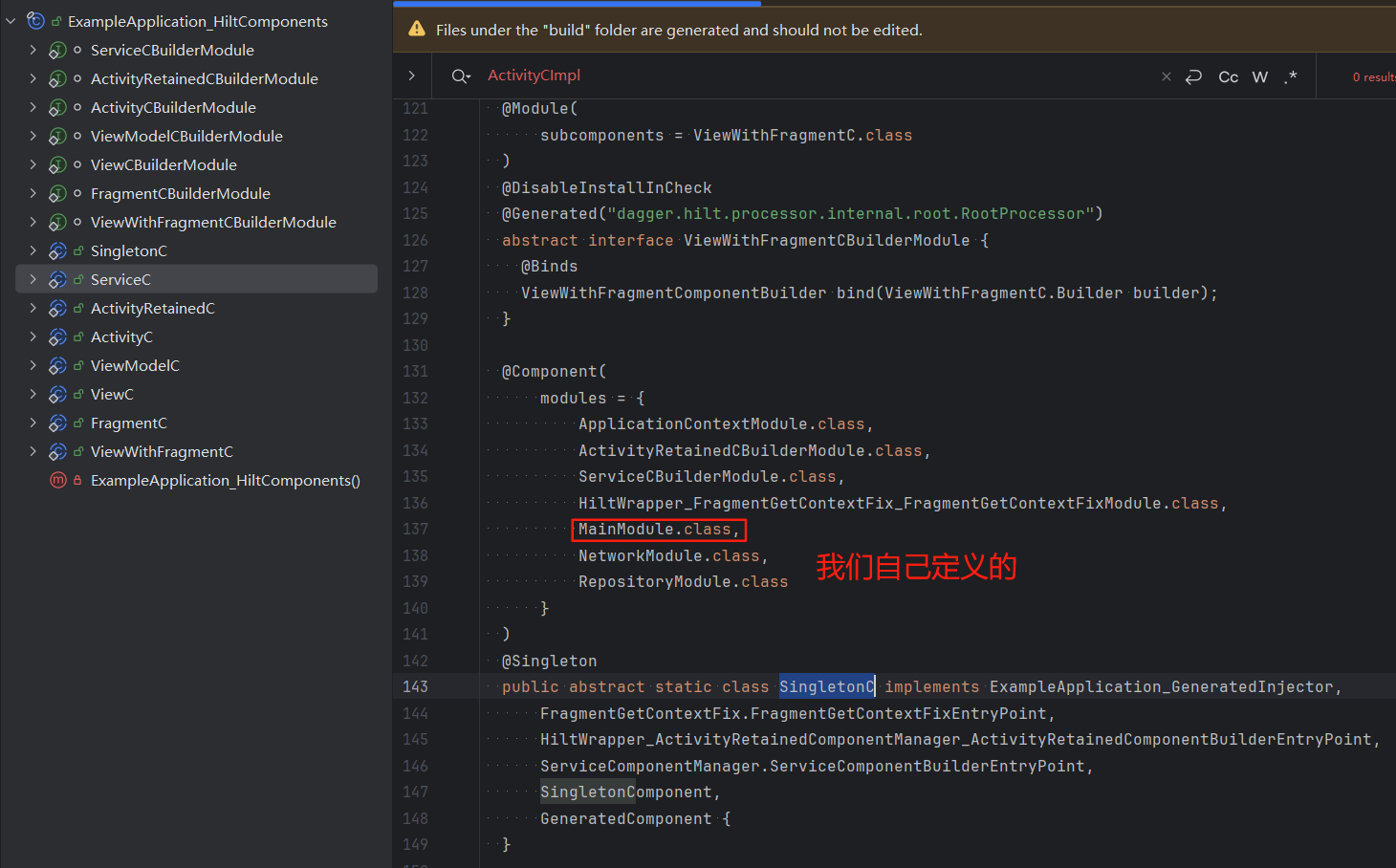Toggle Match Case (Cc) search option
The image size is (1396, 868).
1228,76
